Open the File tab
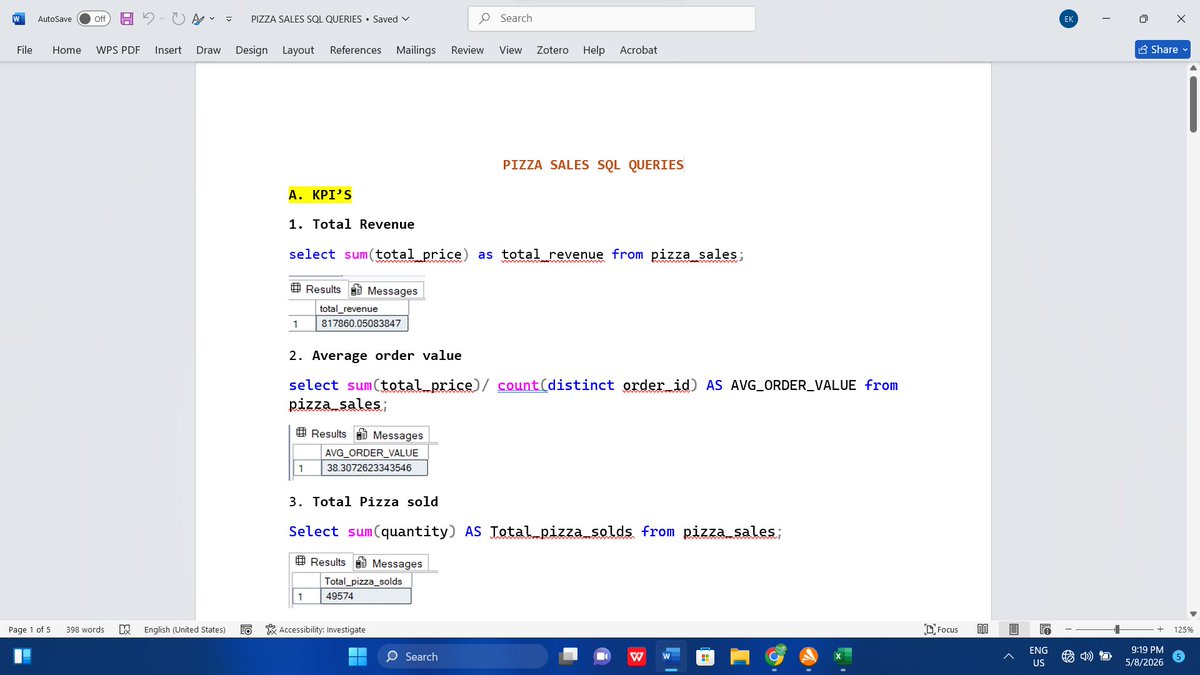The height and width of the screenshot is (675, 1200). tap(25, 50)
